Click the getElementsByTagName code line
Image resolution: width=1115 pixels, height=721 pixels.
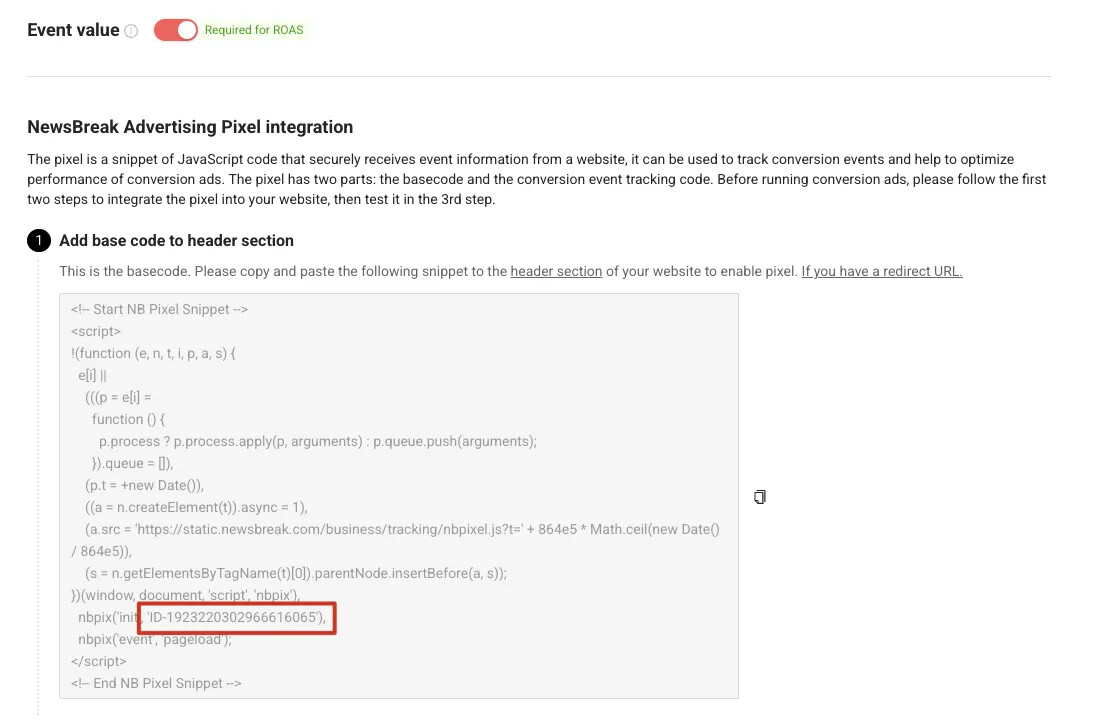click(x=296, y=574)
